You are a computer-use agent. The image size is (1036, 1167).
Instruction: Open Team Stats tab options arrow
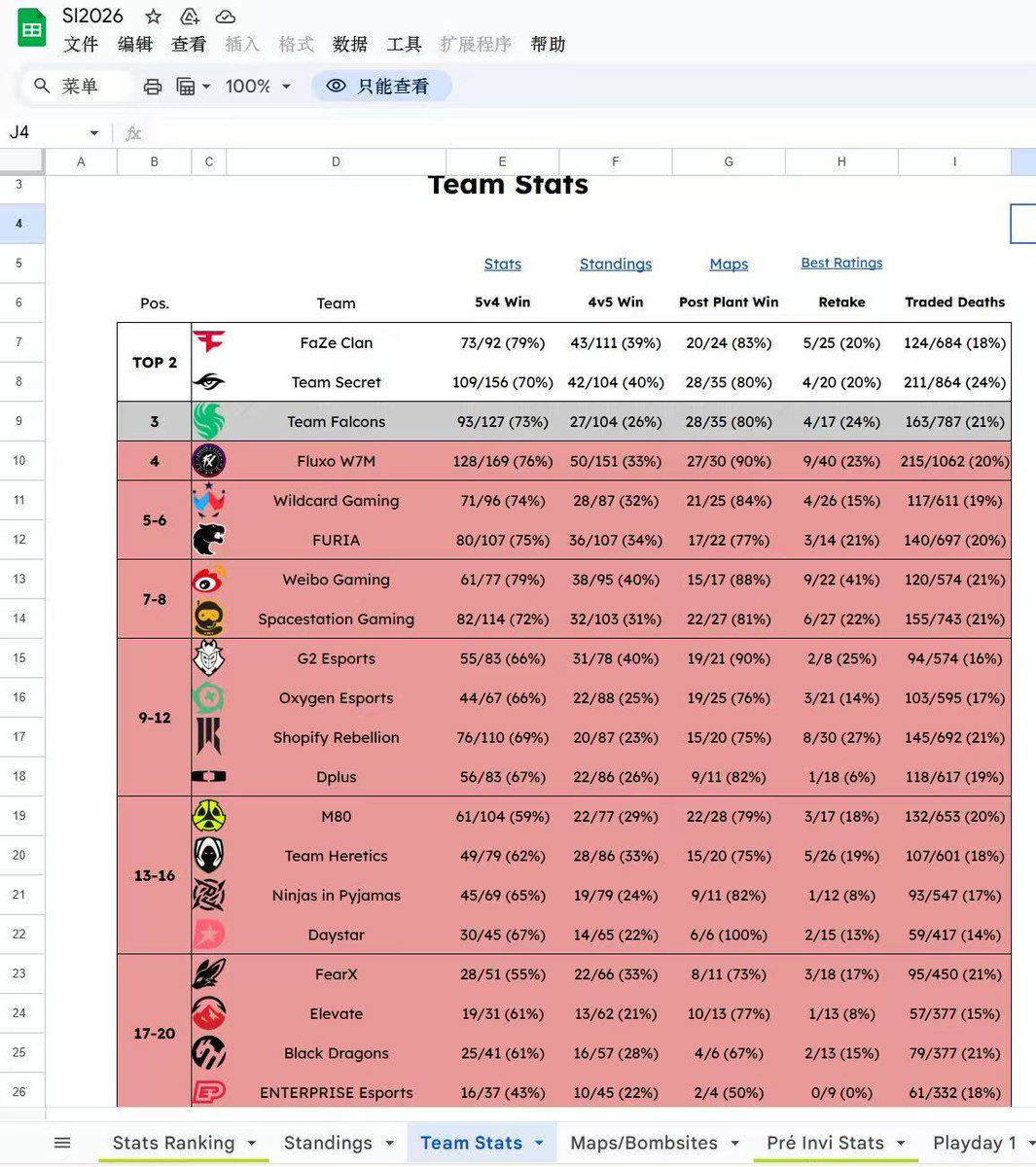tap(539, 1143)
